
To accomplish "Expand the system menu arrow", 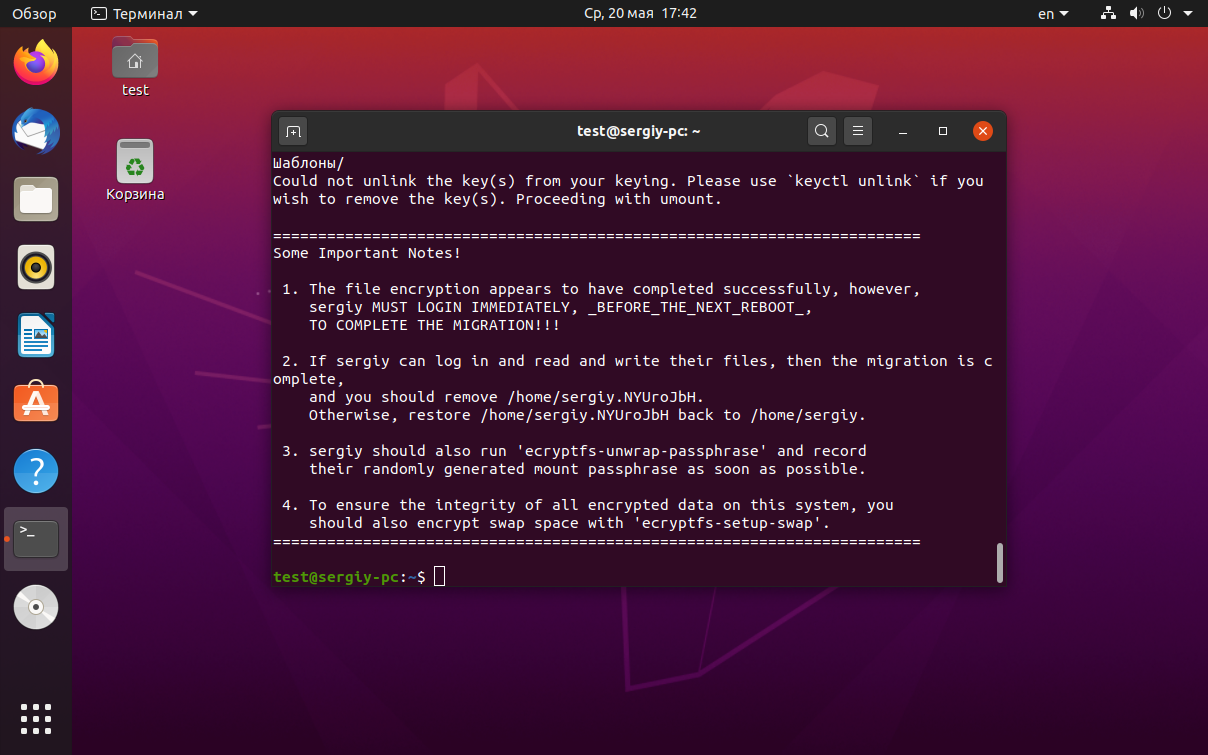I will point(1189,14).
